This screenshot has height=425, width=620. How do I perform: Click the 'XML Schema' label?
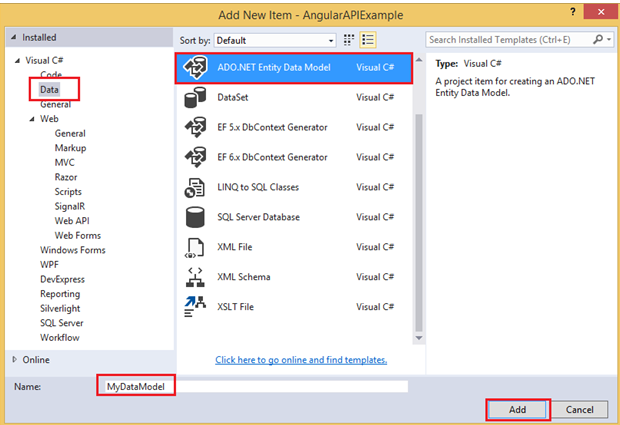coord(244,277)
